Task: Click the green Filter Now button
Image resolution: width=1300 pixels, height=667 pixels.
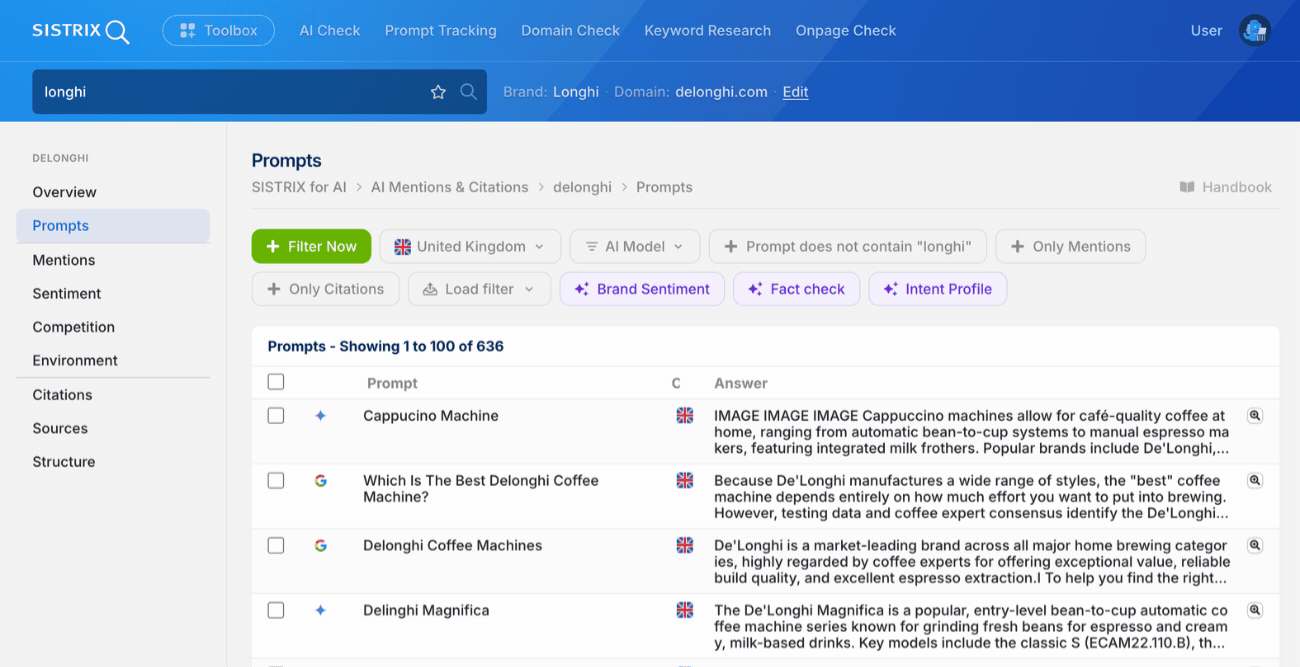Action: point(311,246)
